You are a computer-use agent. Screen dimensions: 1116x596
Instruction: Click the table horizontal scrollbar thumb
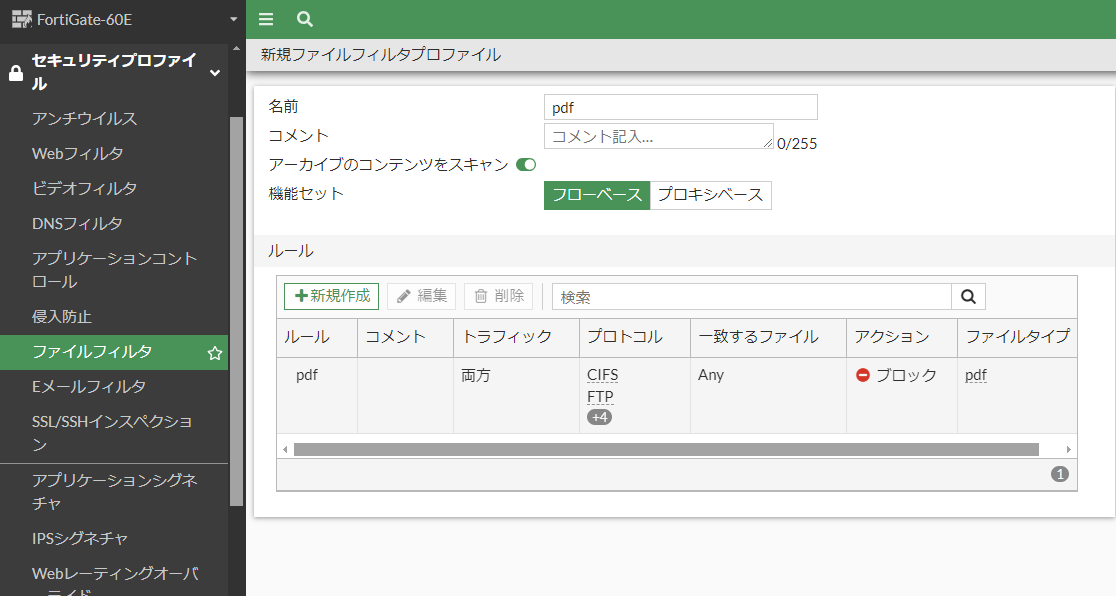[666, 449]
